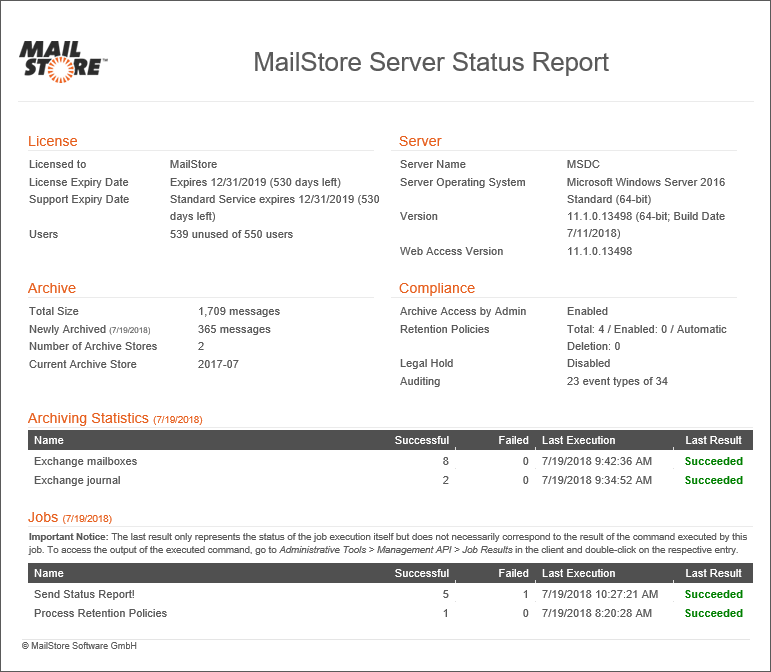Select the Exchange mailboxes row name
771x672 pixels.
coord(85,462)
